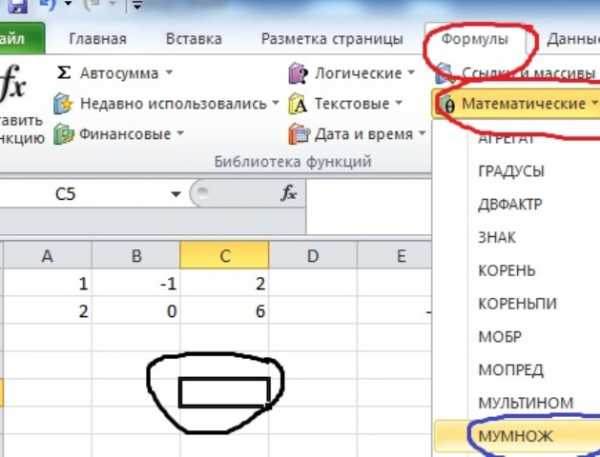Choose the highlighted МУМНОЖ function
This screenshot has height=457, width=600.
point(515,436)
